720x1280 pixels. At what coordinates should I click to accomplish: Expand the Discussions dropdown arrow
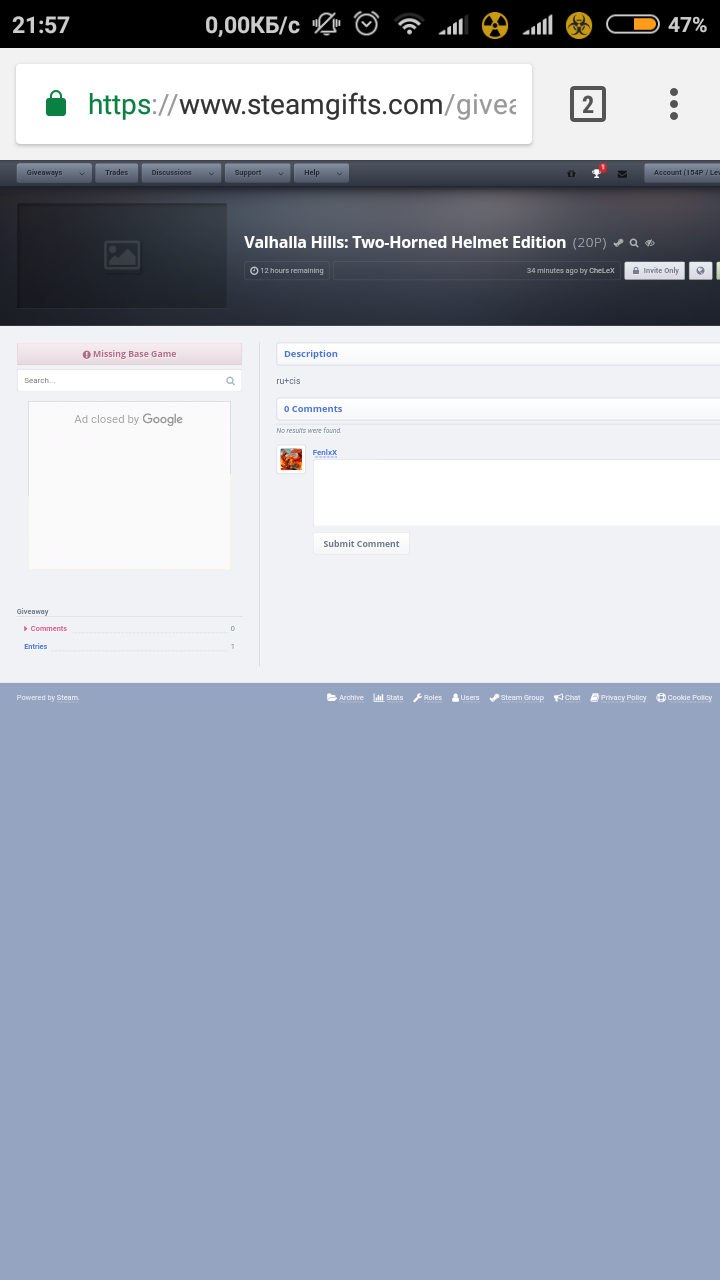(x=212, y=173)
